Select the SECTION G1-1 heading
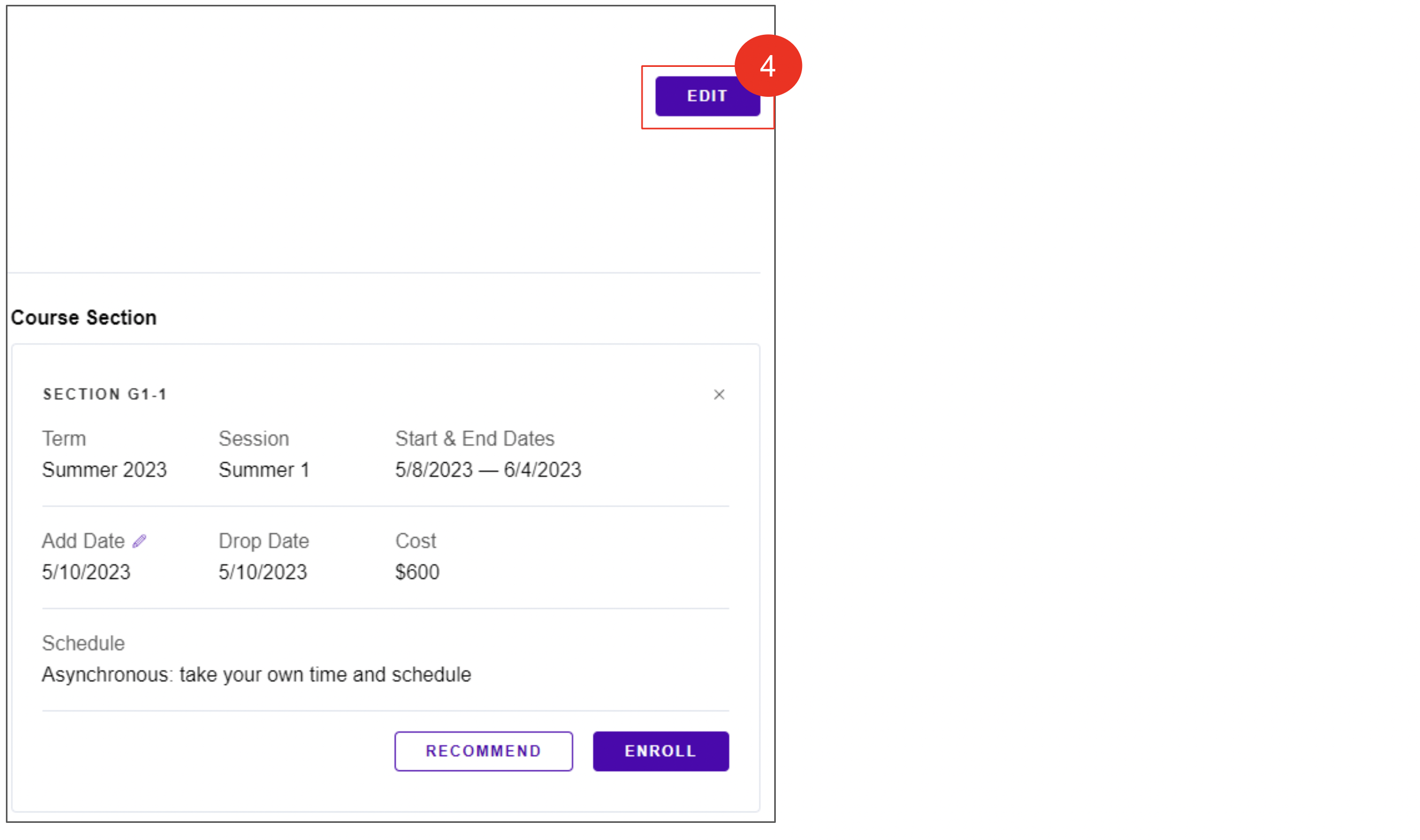 [105, 394]
